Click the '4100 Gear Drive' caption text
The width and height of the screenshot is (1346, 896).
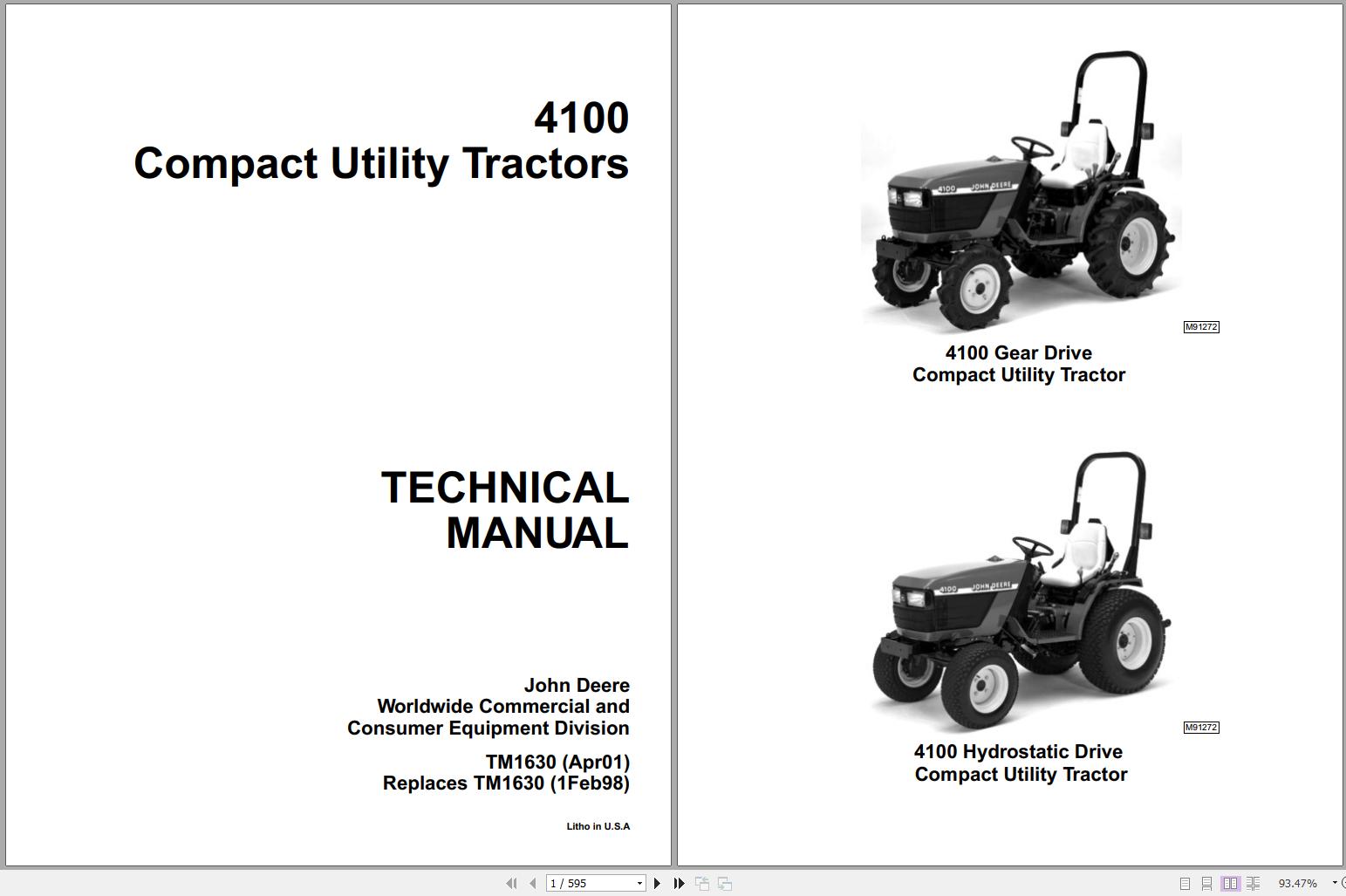[1019, 352]
